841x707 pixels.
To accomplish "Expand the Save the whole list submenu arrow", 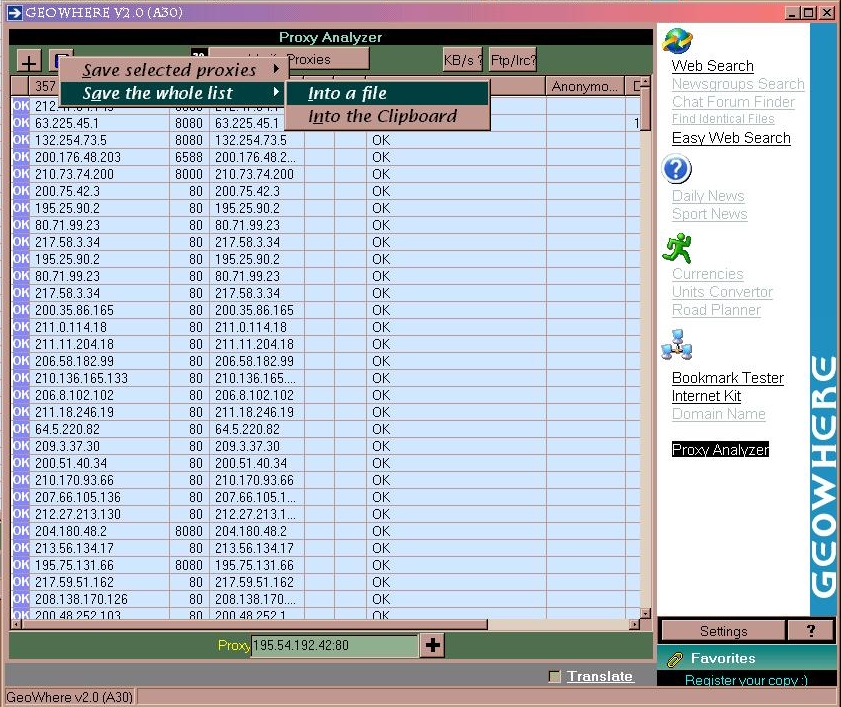I will (x=276, y=92).
